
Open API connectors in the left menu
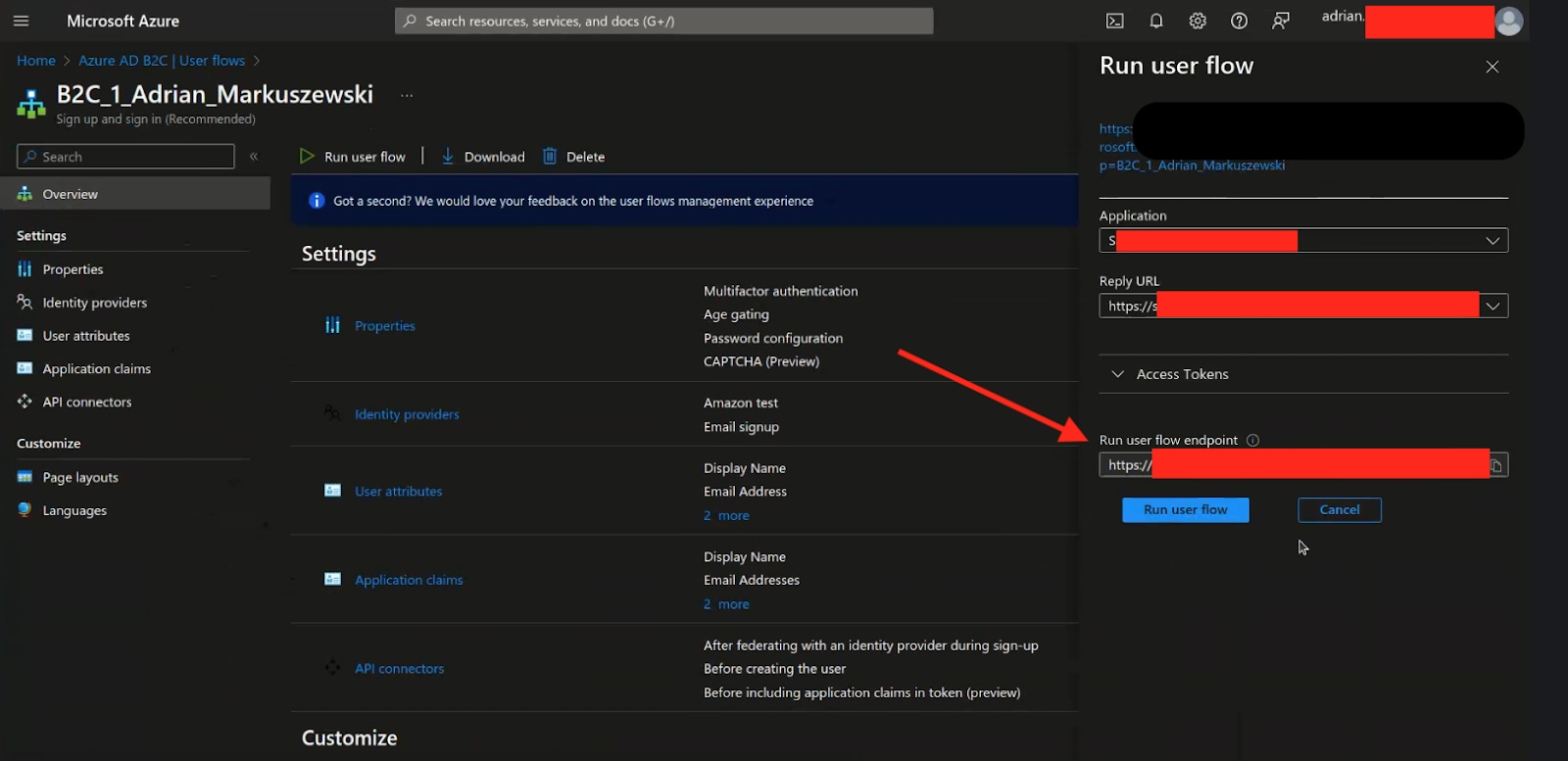coord(86,403)
